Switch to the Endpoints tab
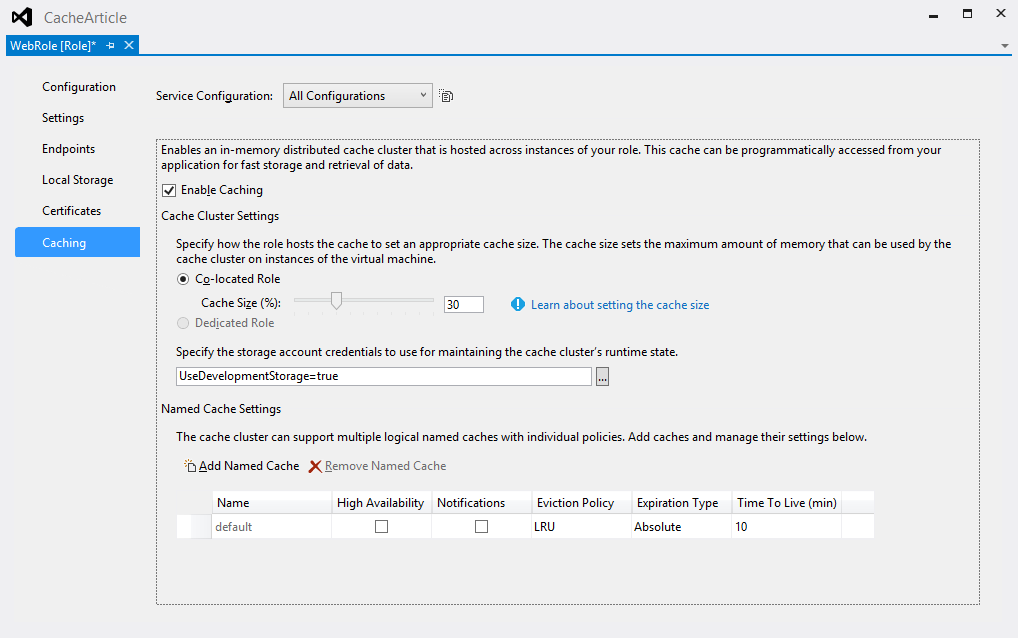 68,149
